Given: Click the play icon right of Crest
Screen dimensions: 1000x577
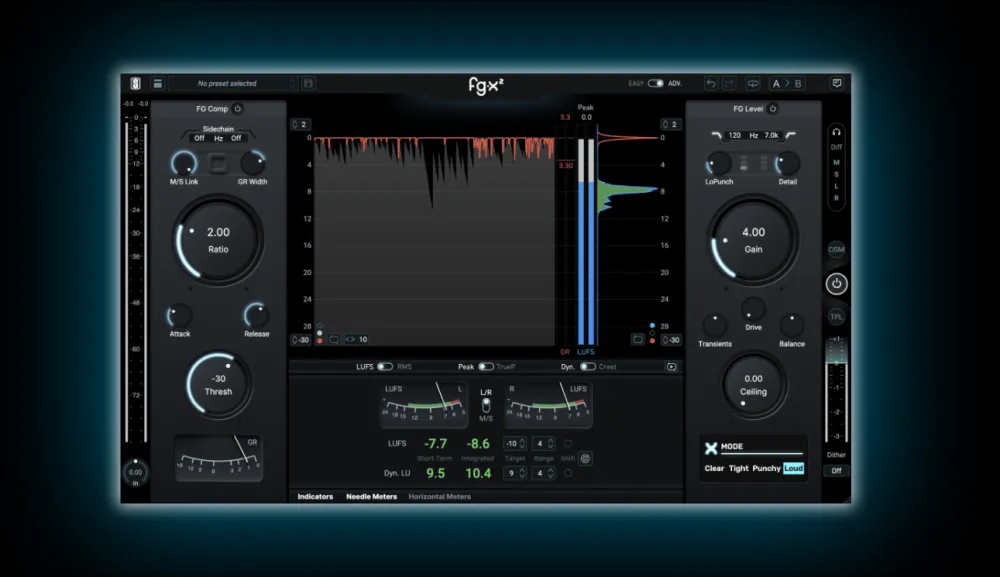Looking at the screenshot, I should [x=672, y=367].
